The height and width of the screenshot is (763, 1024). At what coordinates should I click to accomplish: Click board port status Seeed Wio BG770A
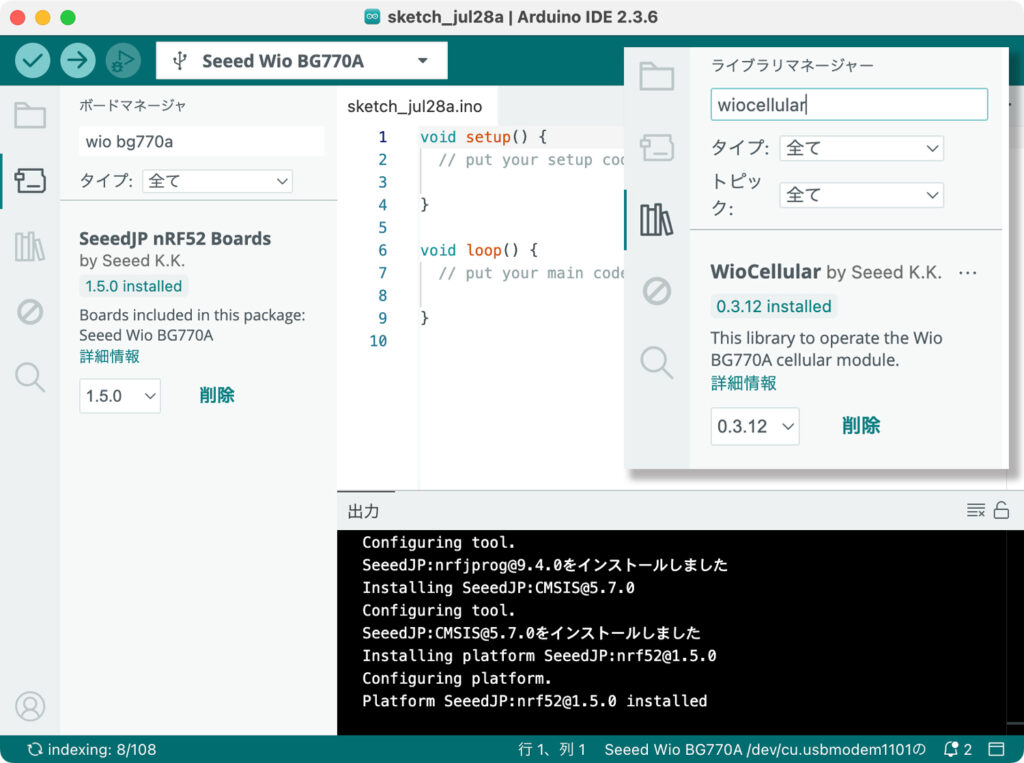(765, 749)
